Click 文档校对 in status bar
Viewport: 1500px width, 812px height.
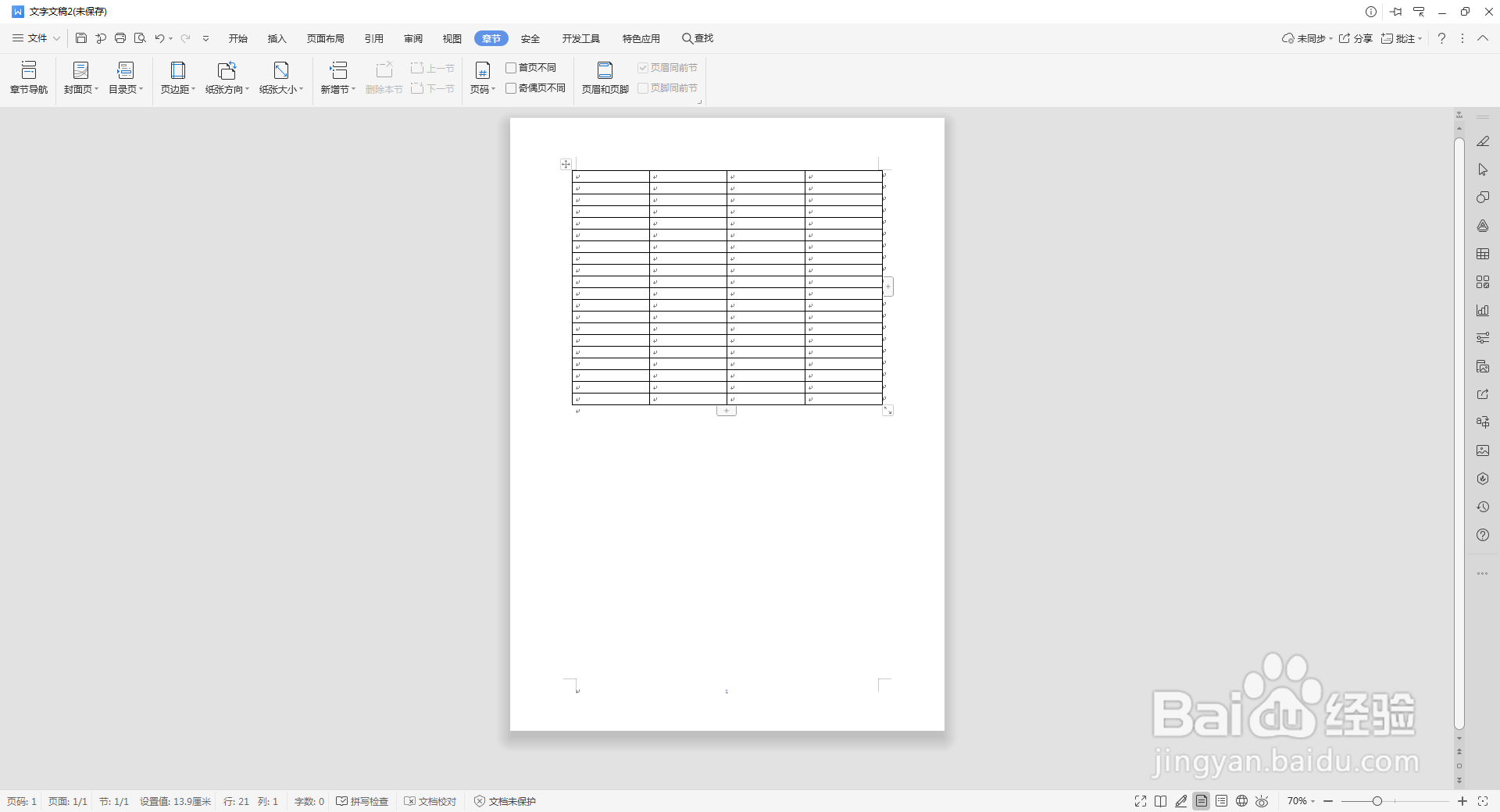(430, 801)
